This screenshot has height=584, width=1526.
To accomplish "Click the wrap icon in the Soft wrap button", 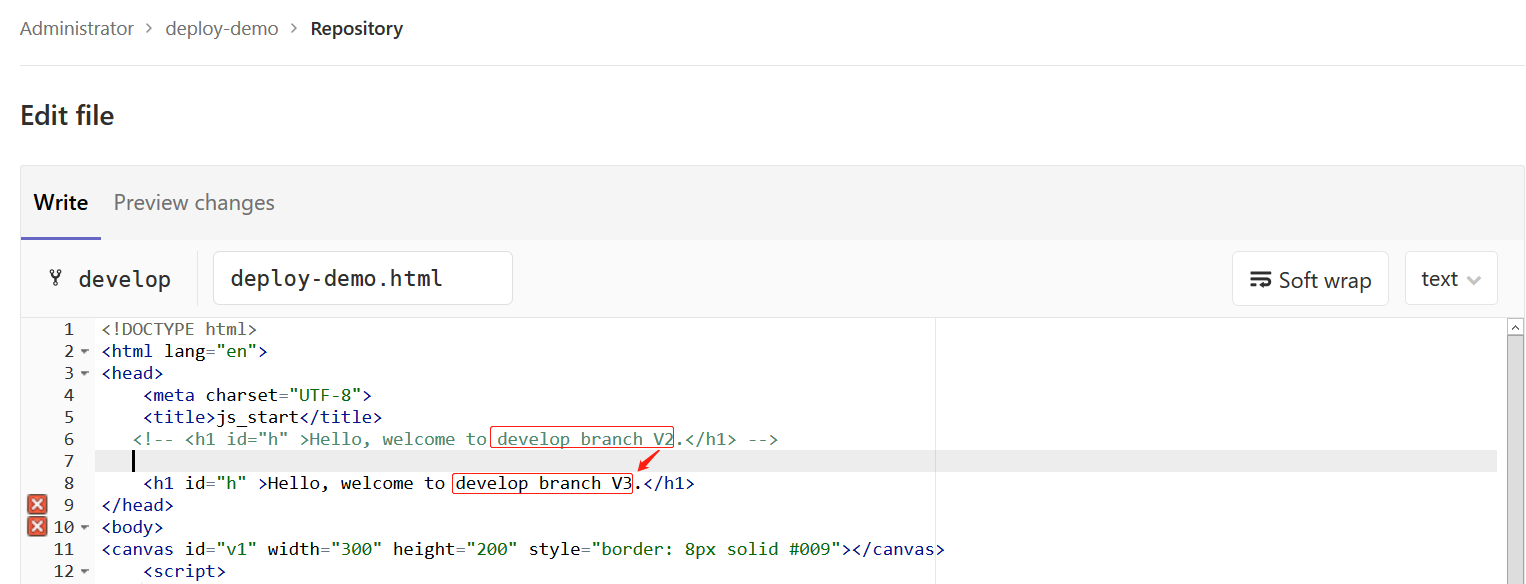I will [x=1261, y=280].
